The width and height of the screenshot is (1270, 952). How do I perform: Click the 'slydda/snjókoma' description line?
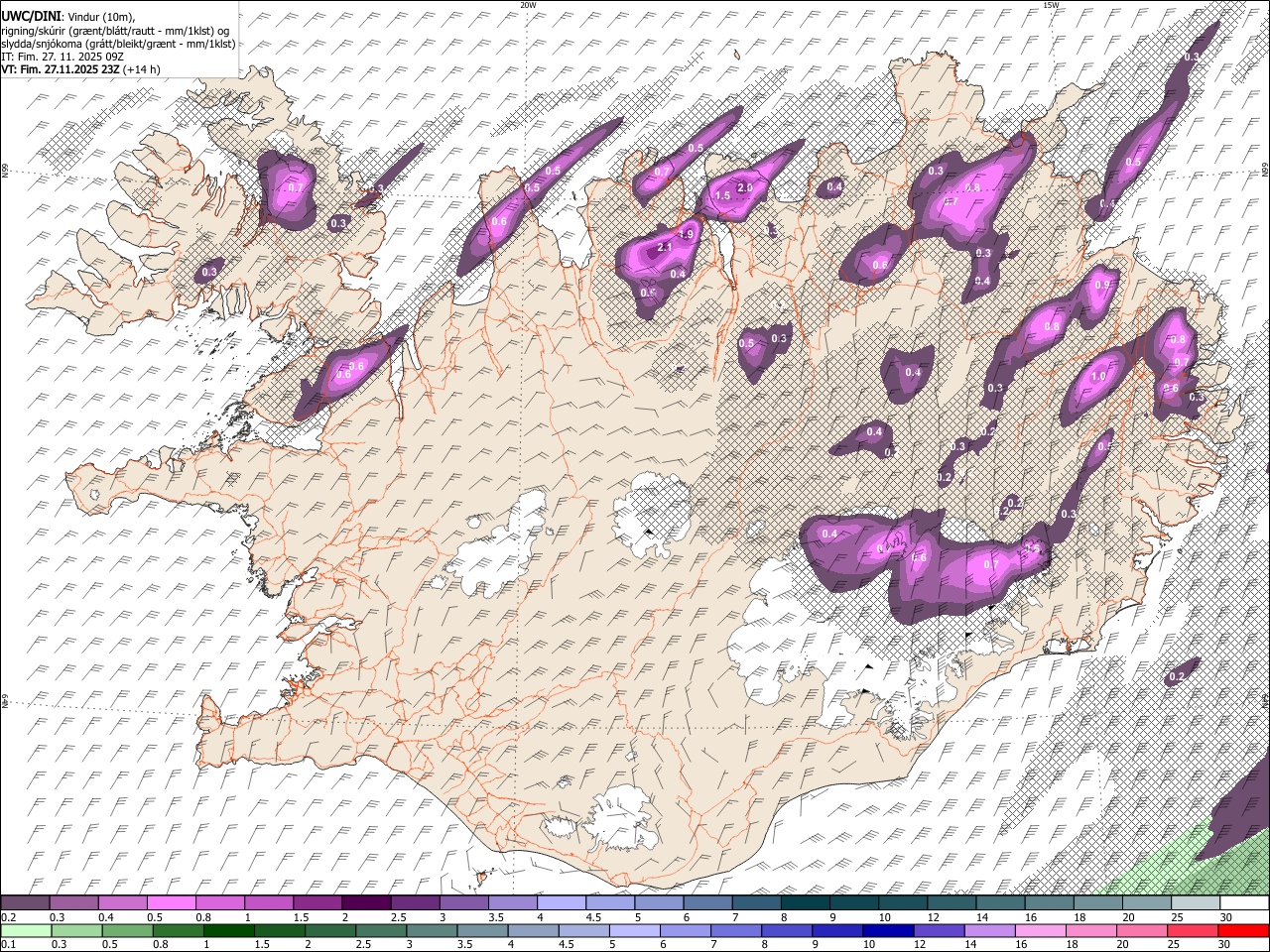tap(118, 44)
